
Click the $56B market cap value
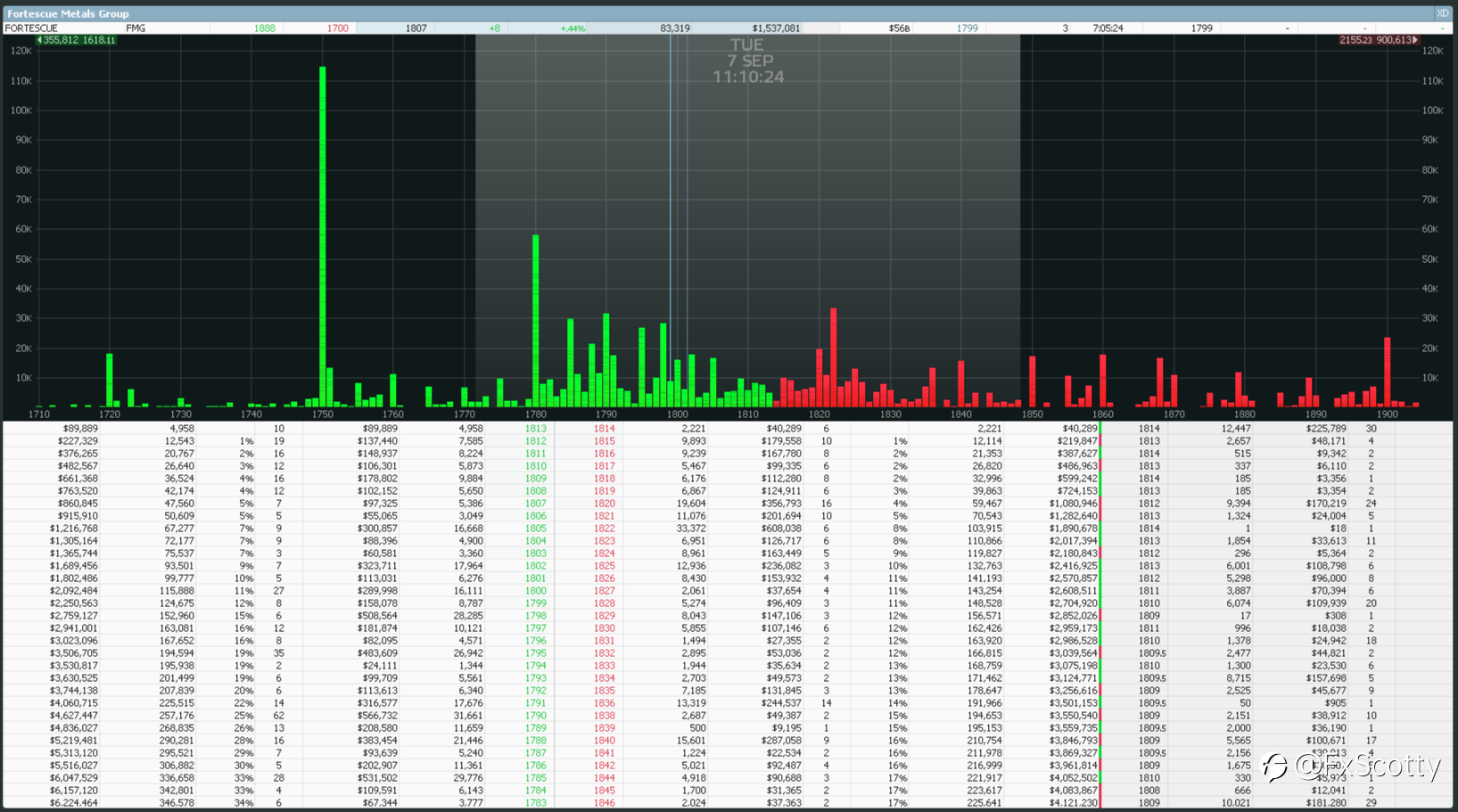point(899,29)
